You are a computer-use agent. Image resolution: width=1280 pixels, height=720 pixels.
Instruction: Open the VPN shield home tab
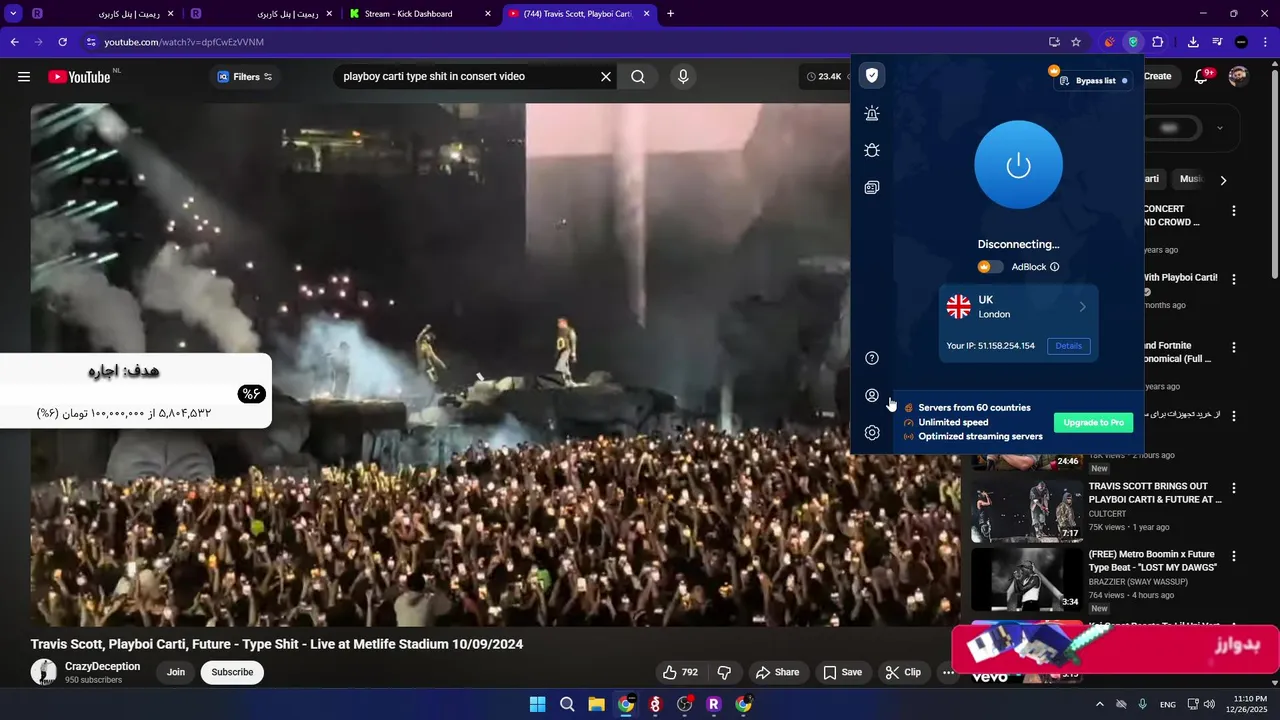(872, 76)
